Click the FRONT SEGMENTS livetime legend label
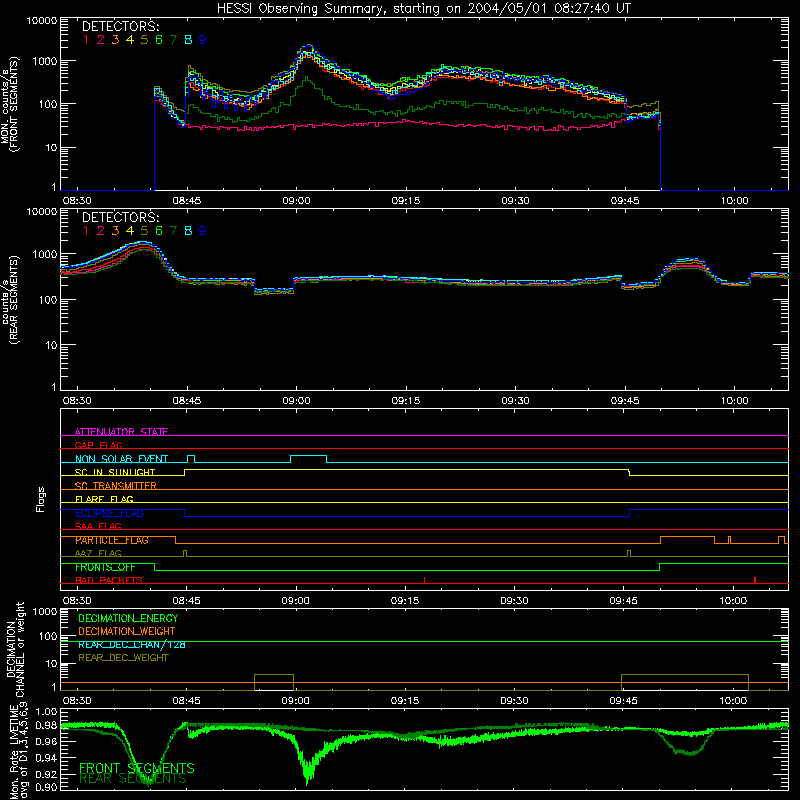 click(x=137, y=768)
